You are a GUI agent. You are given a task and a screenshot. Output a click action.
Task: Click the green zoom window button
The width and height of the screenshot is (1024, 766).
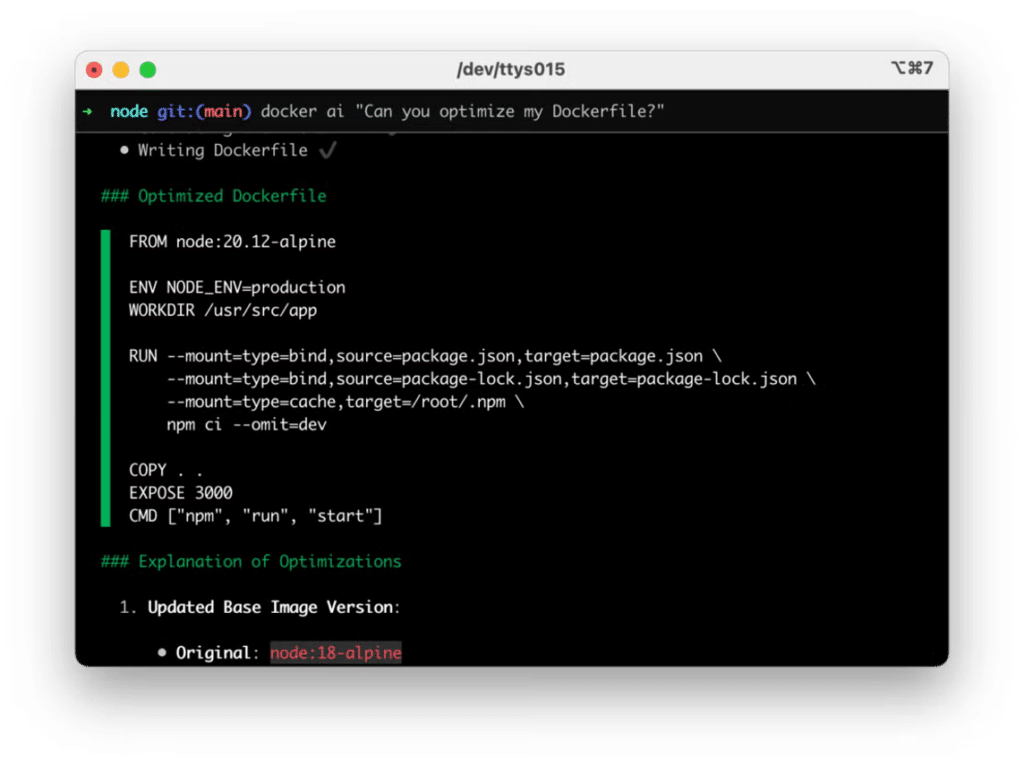tap(148, 70)
